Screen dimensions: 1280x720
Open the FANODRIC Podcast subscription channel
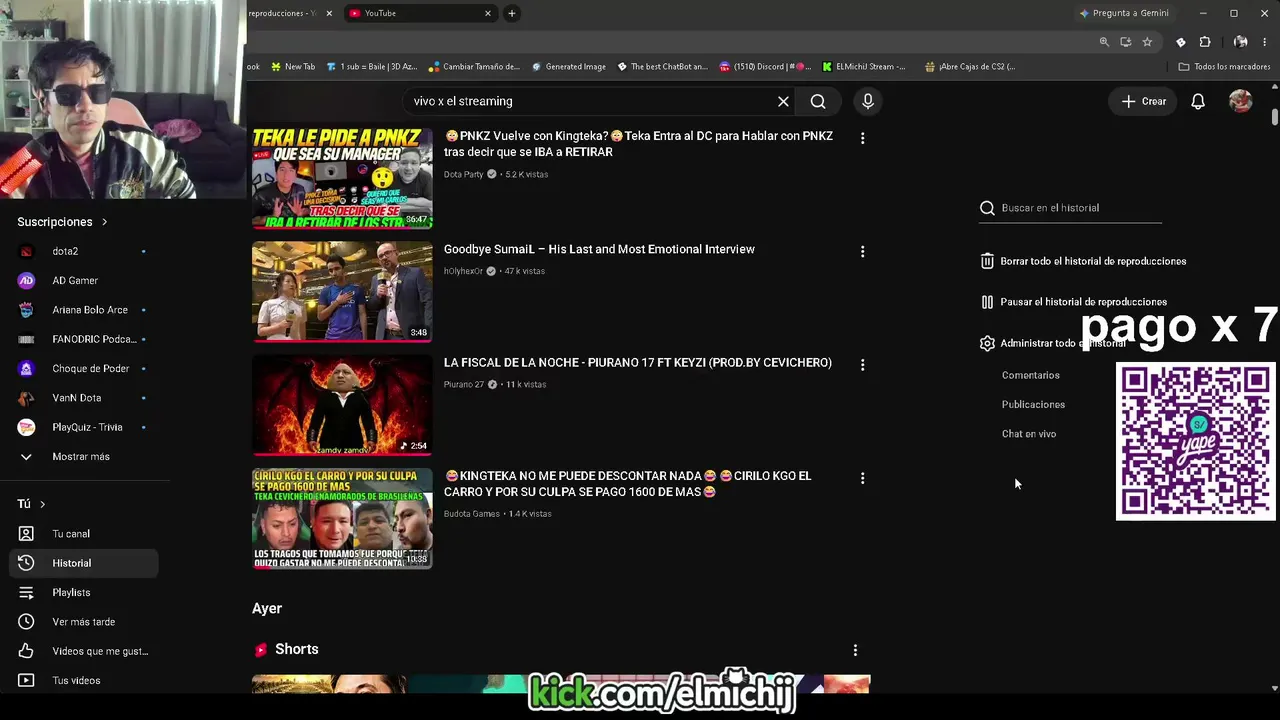(84, 339)
